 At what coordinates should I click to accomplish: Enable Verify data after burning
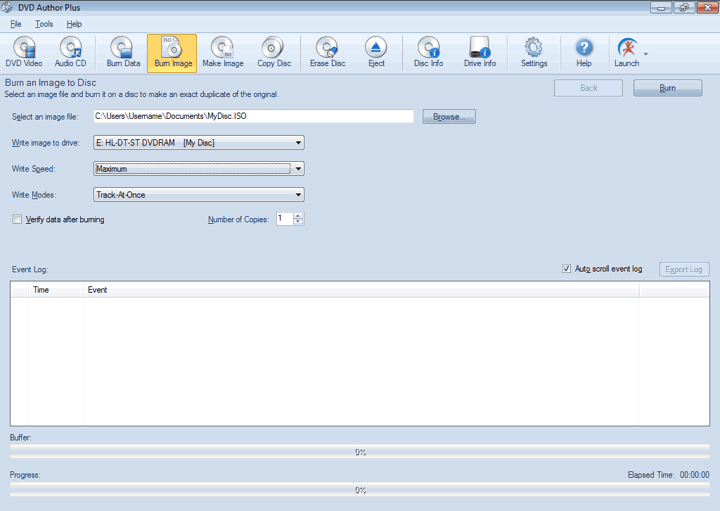point(17,219)
